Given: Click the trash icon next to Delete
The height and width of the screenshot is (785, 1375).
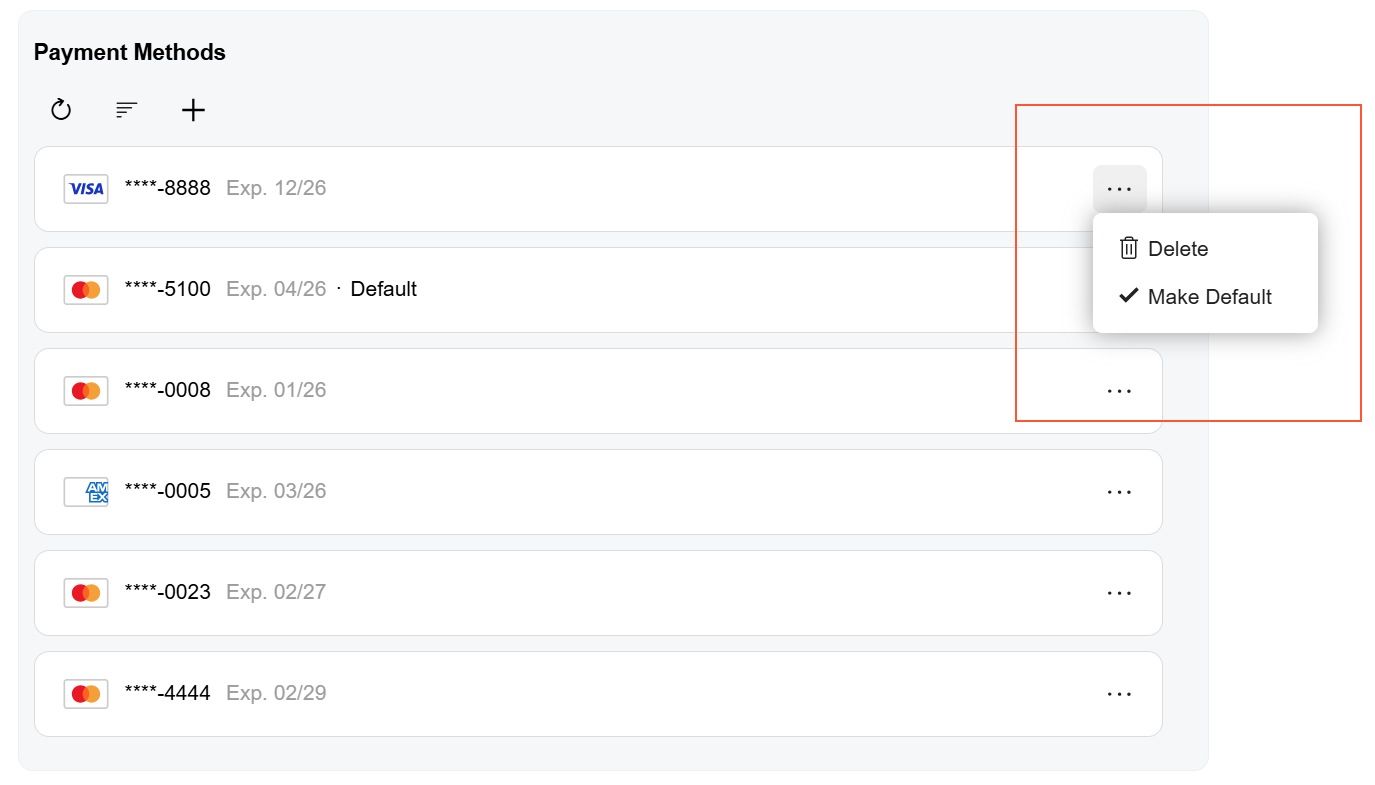Looking at the screenshot, I should (x=1129, y=248).
